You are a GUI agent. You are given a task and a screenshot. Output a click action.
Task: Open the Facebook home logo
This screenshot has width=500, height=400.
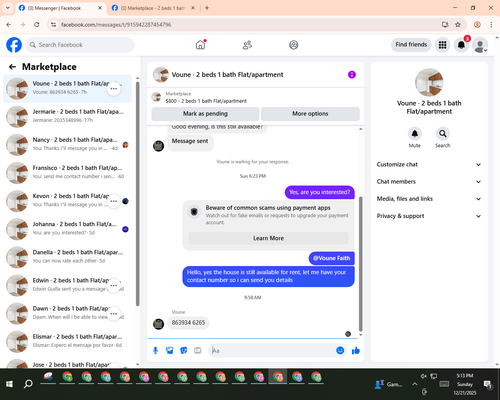[14, 45]
